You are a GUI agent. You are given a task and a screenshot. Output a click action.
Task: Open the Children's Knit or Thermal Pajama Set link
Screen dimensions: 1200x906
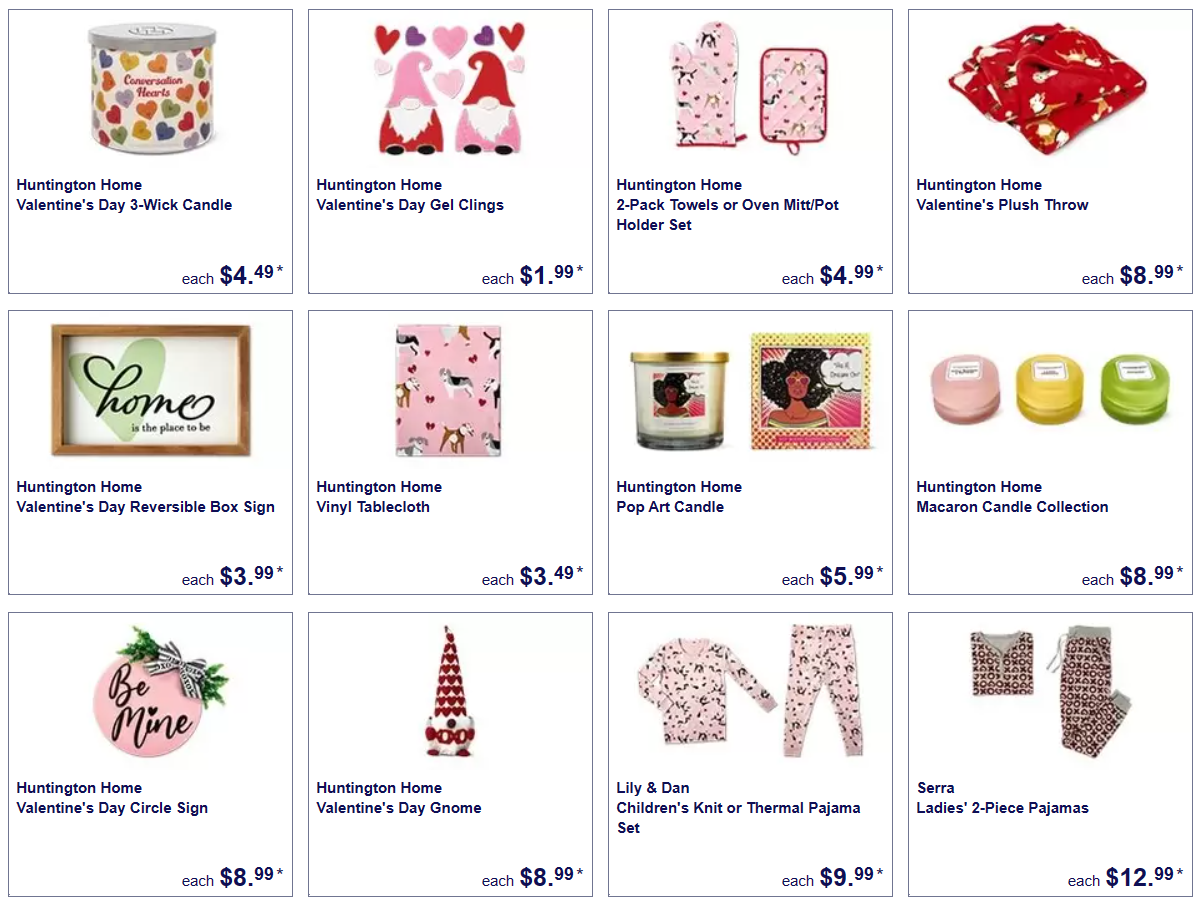738,818
